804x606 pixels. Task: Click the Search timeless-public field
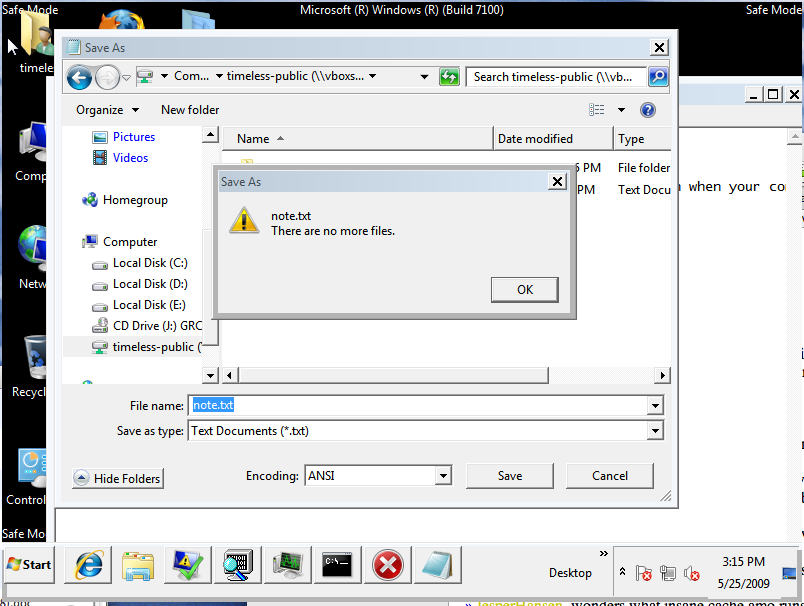pos(556,77)
